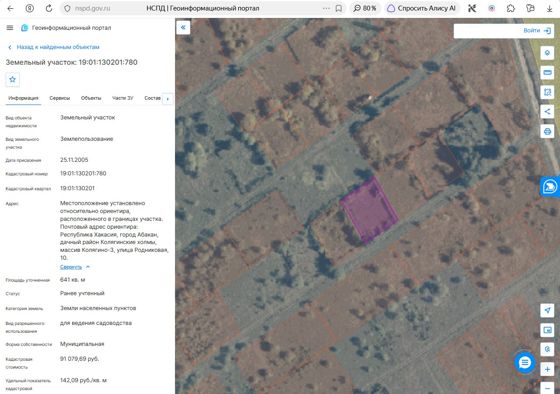Locate my position on map
The image size is (560, 394).
547,310
